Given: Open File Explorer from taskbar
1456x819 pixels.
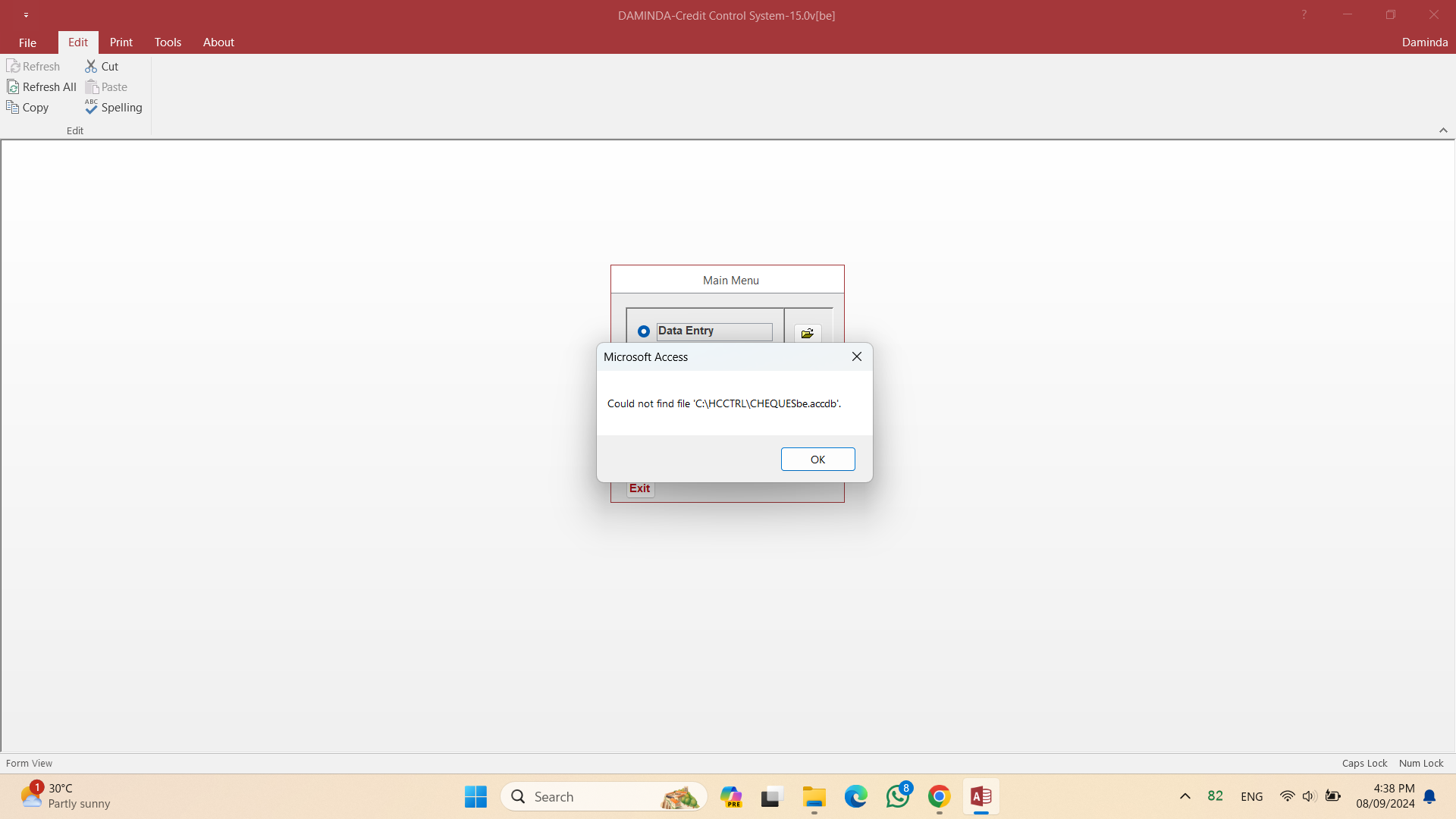Looking at the screenshot, I should coord(814,797).
